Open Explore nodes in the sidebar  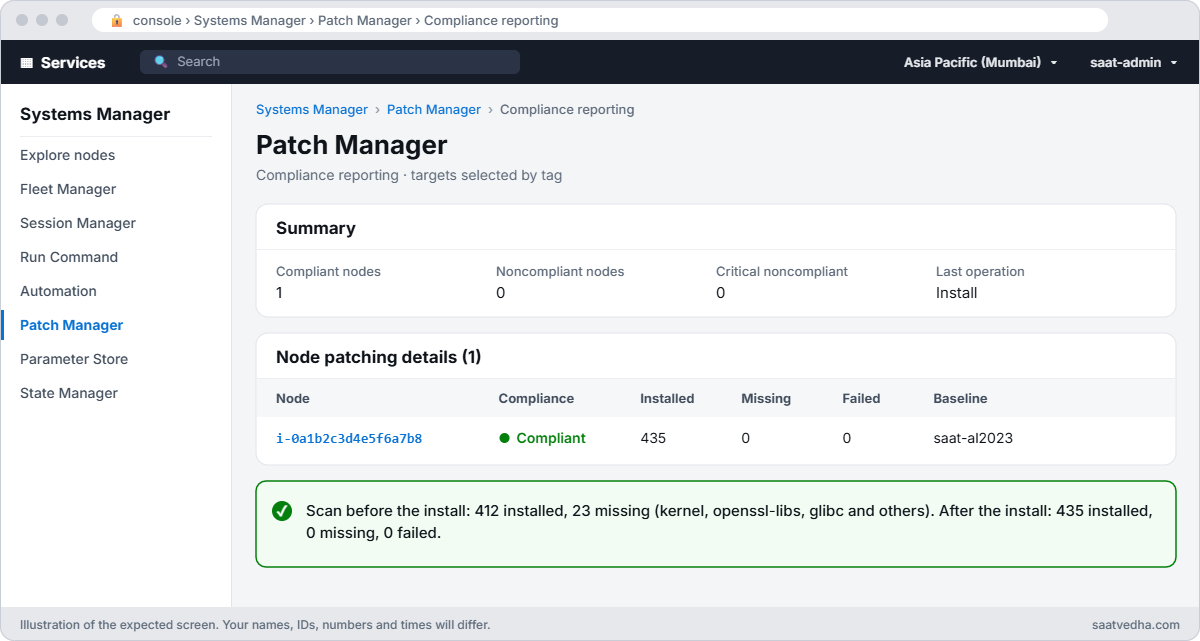(67, 155)
